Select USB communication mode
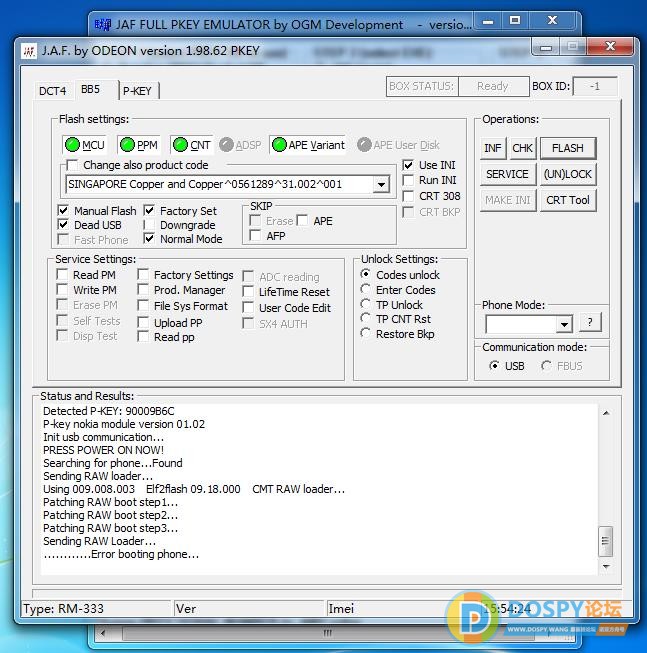This screenshot has width=647, height=653. click(494, 366)
